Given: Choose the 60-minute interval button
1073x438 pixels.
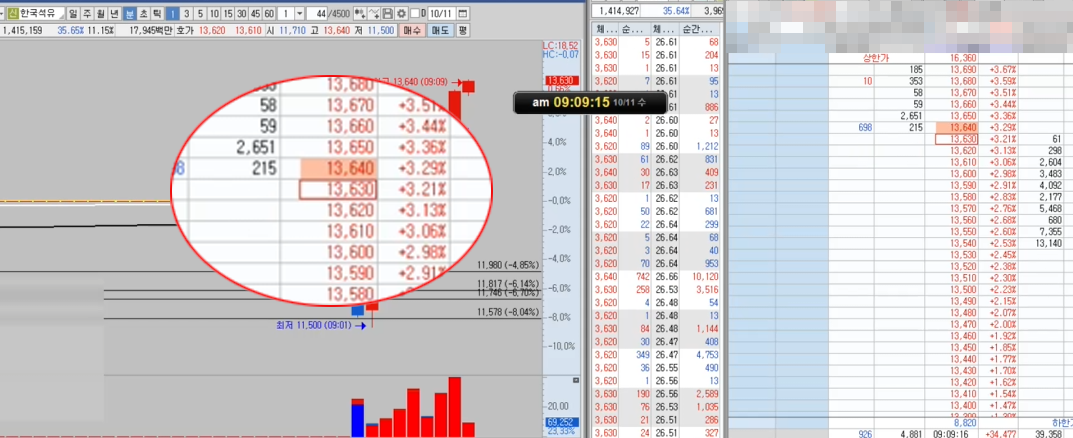Looking at the screenshot, I should [x=270, y=13].
